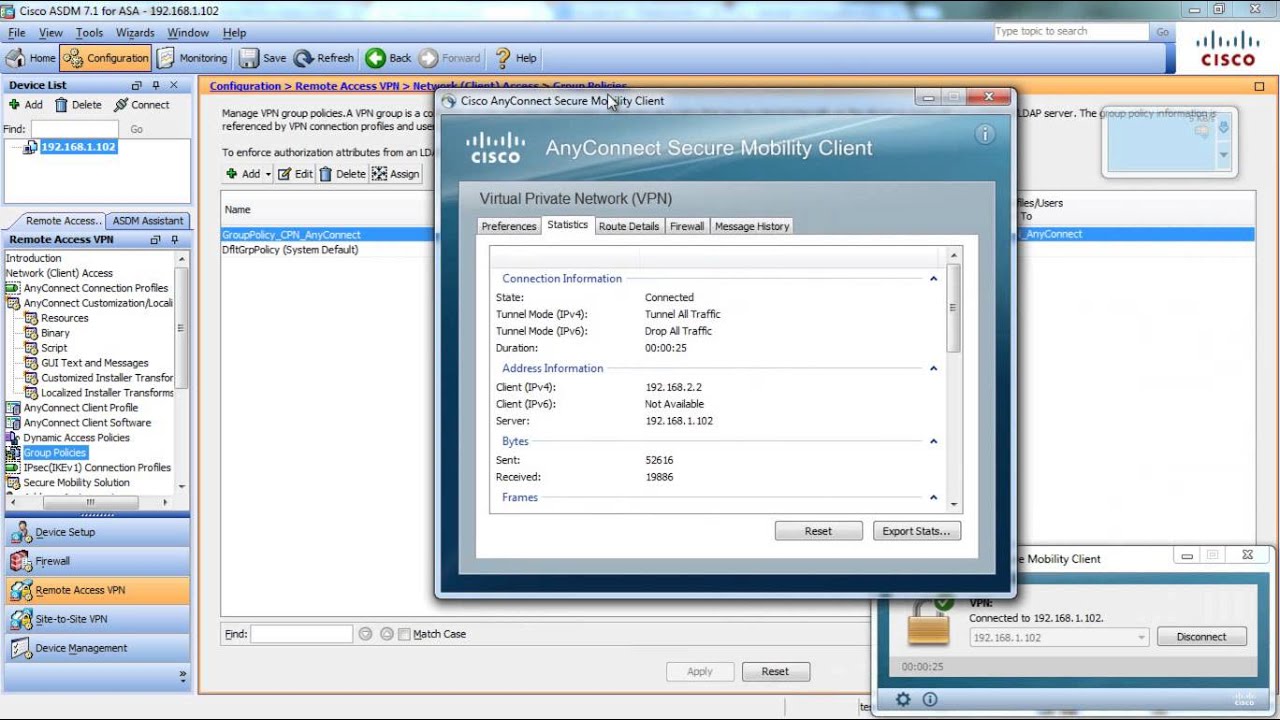Viewport: 1280px width, 720px height.
Task: Open the File menu
Action: [17, 33]
